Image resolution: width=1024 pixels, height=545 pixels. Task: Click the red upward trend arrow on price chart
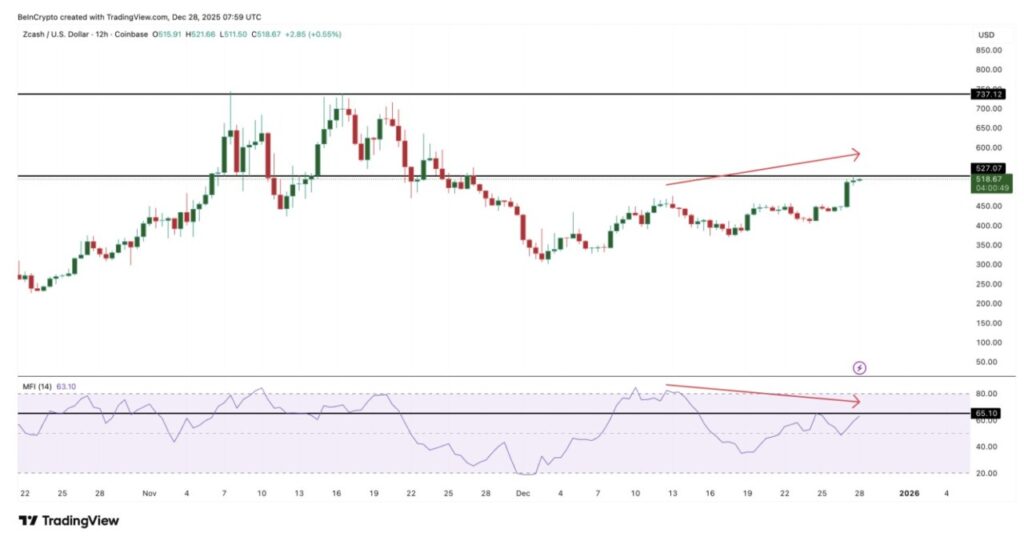pos(762,168)
